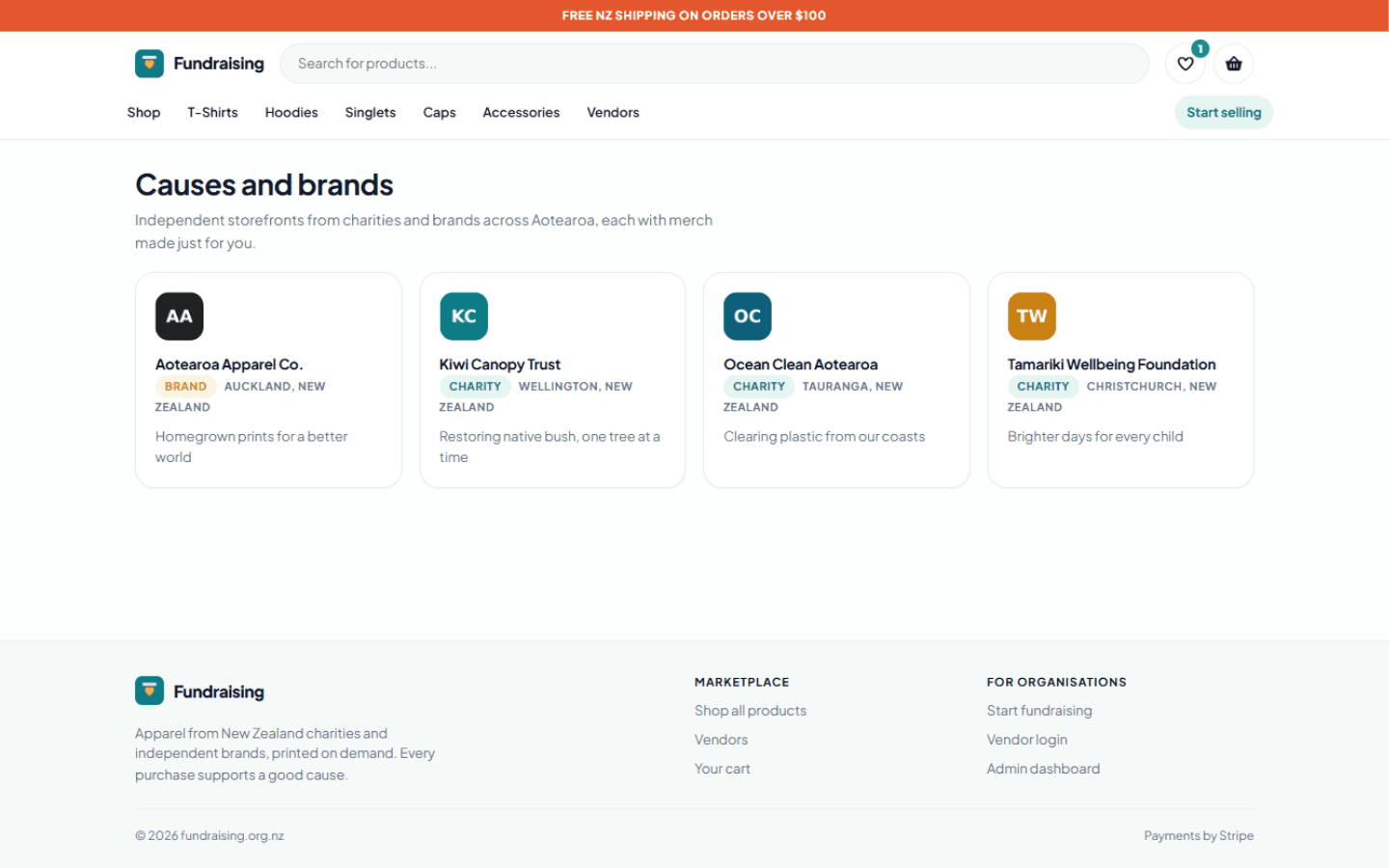
Task: Open the TW avatar for Tamariki Wellbeing Foundation
Action: coord(1032,316)
